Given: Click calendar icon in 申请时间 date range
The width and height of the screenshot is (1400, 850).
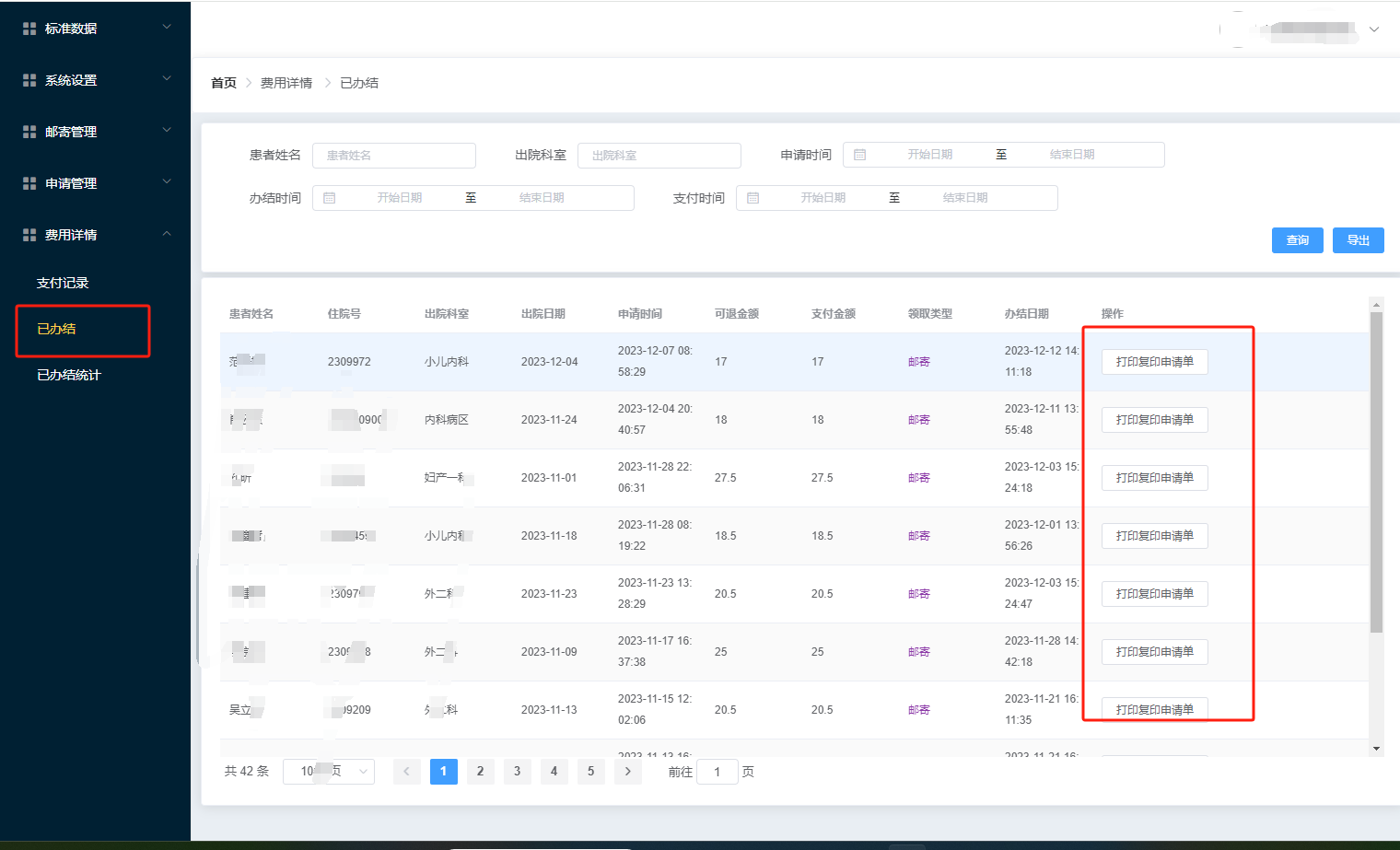Looking at the screenshot, I should click(859, 155).
